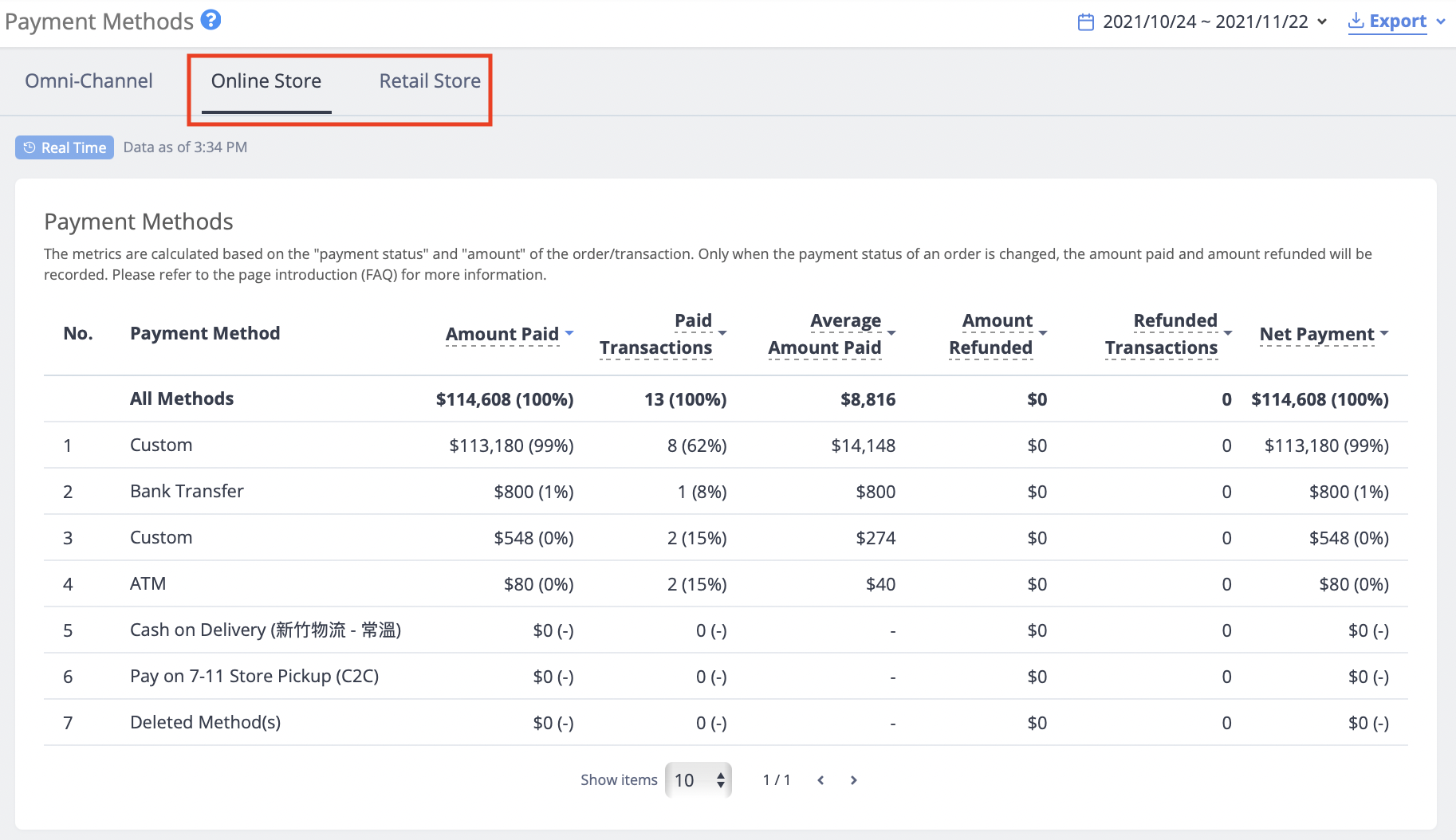
Task: Select the Custom row with $113,180 (99%)
Action: pyautogui.click(x=726, y=445)
